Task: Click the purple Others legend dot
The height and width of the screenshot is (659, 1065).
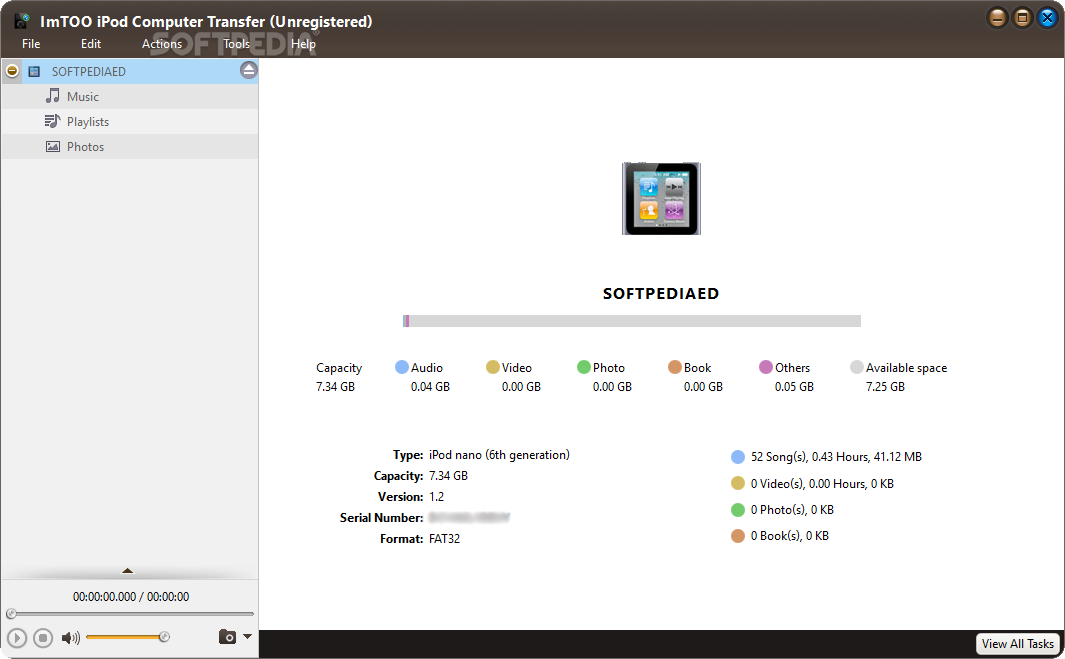Action: click(x=765, y=367)
